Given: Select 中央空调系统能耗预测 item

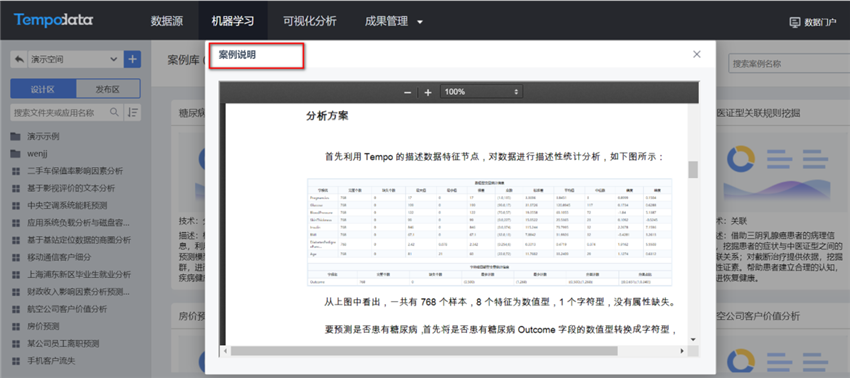Looking at the screenshot, I should coord(67,206).
